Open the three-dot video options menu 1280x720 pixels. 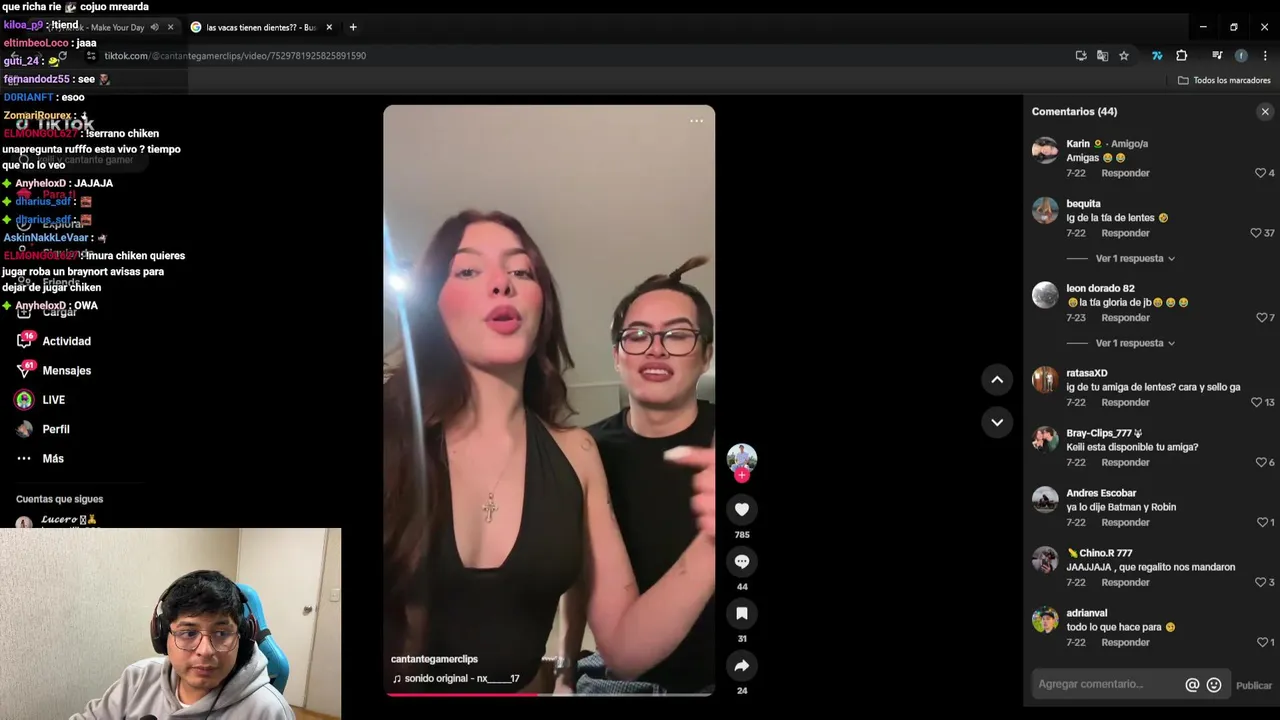pyautogui.click(x=696, y=121)
